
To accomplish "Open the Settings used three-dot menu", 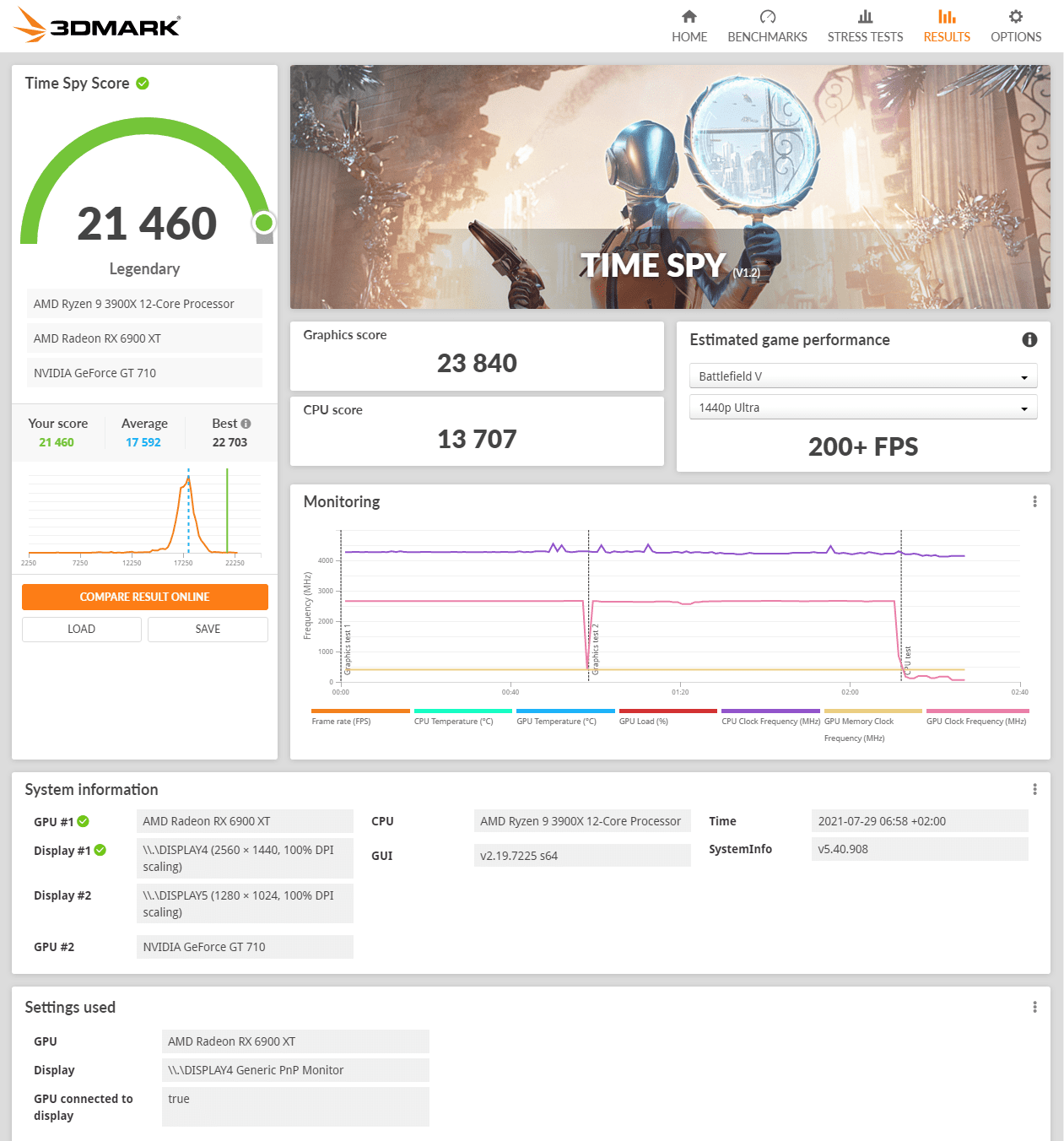I will pyautogui.click(x=1034, y=1007).
